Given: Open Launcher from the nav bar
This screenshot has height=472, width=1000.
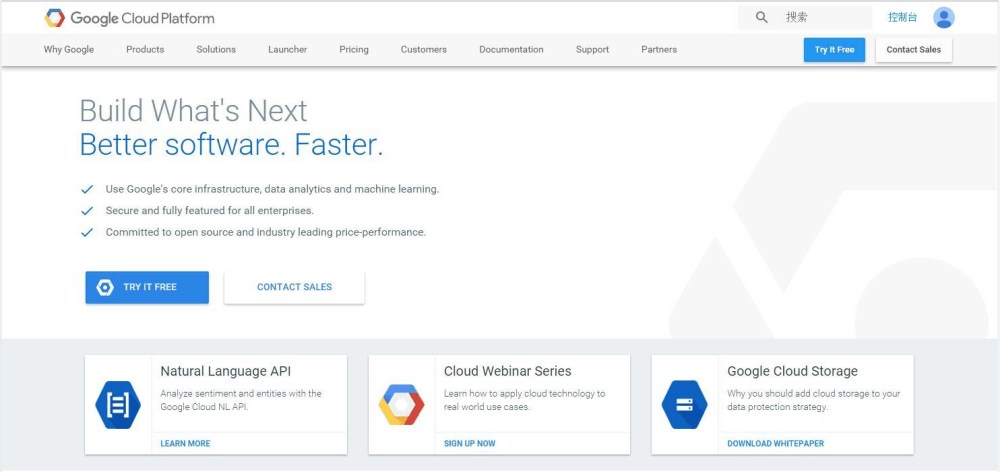Looking at the screenshot, I should coord(288,50).
